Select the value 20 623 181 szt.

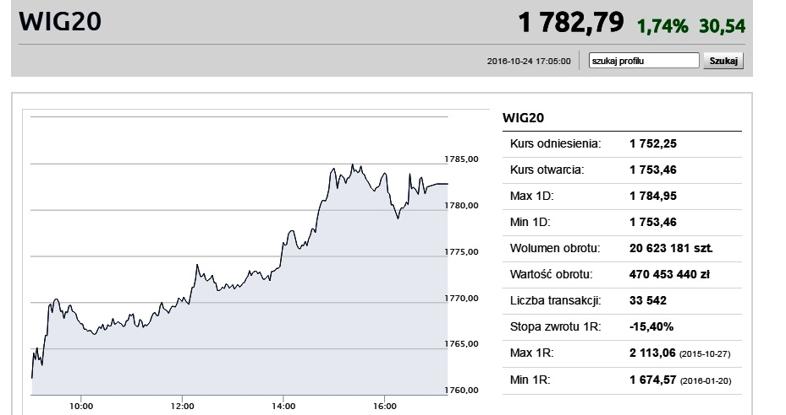(x=671, y=248)
